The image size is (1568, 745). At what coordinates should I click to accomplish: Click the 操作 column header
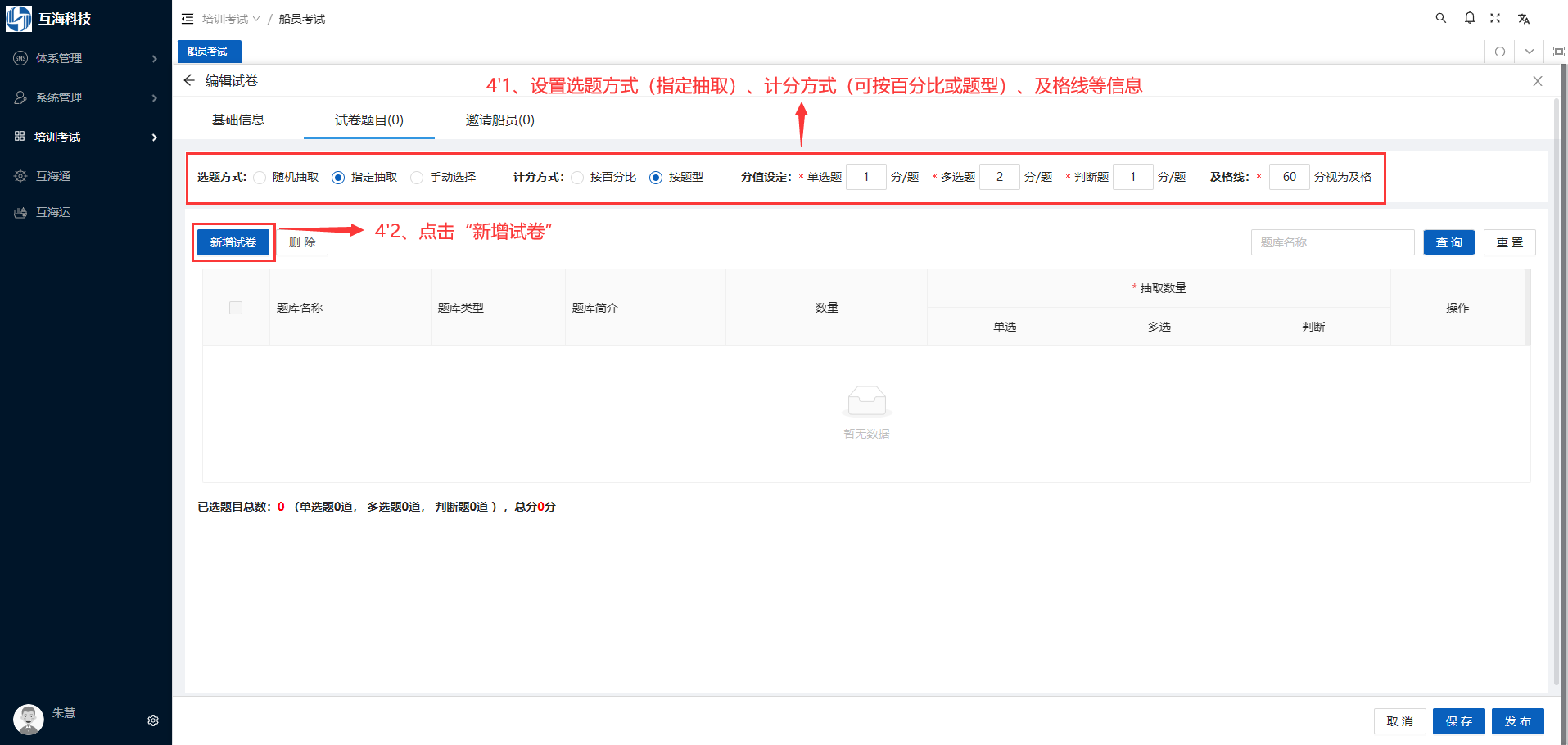click(1458, 308)
